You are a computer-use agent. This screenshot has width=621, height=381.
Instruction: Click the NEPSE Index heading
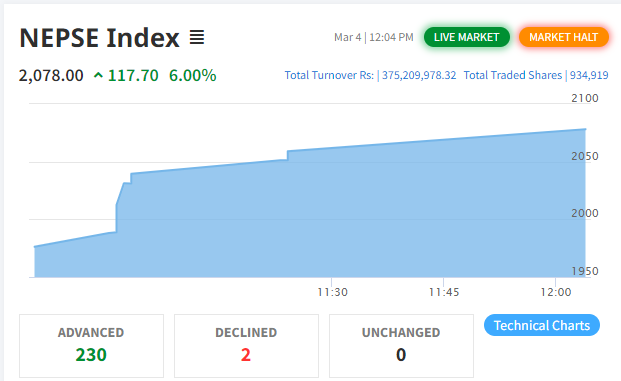click(99, 38)
